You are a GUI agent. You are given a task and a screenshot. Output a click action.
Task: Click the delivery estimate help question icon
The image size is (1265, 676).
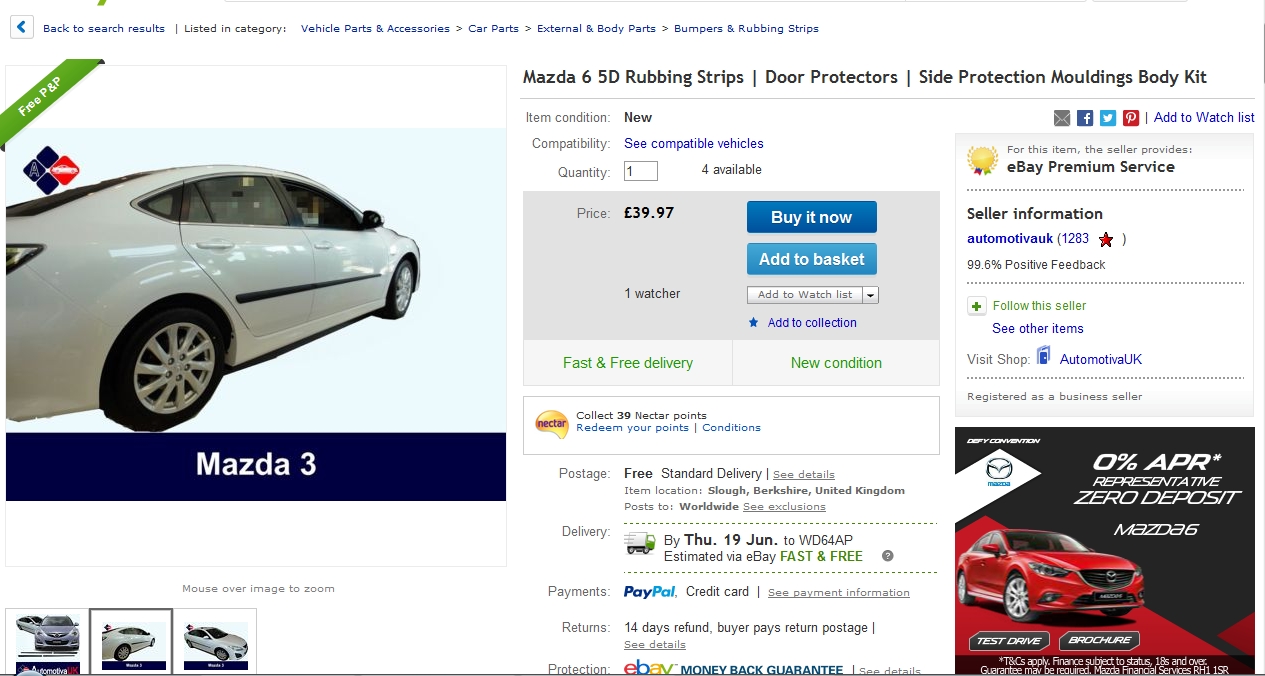click(888, 556)
